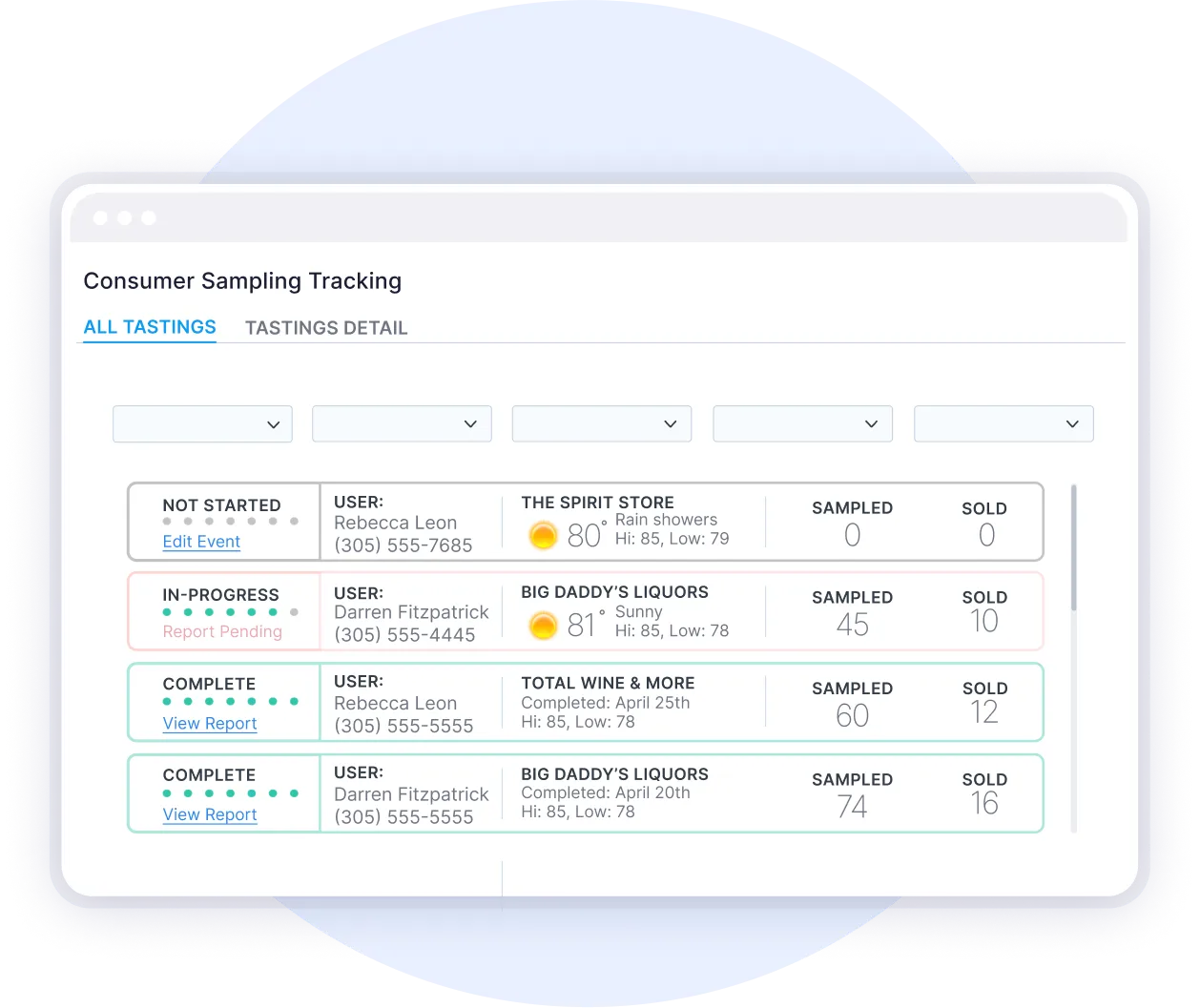Open the last filter dropdown on the right

(1003, 424)
